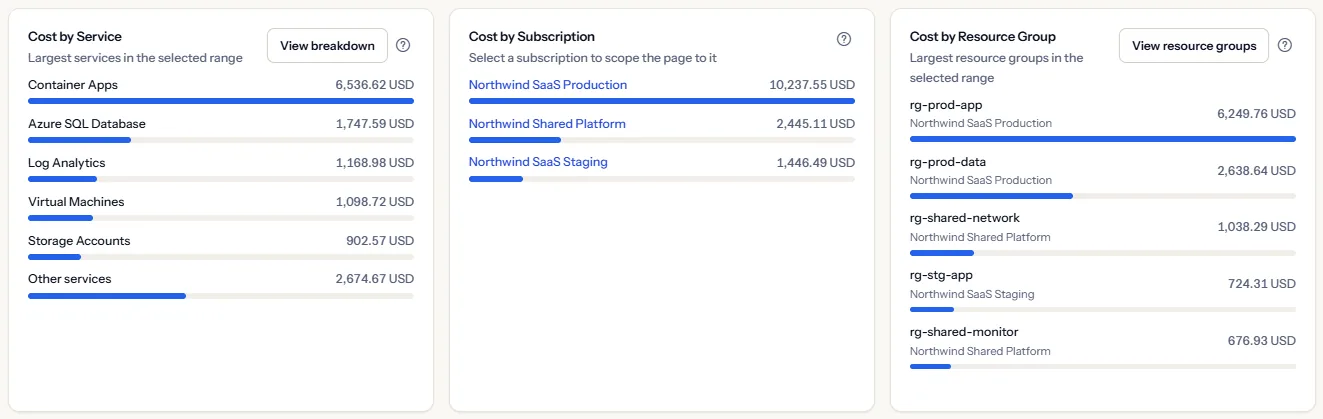Click the rg-shared-monitor resource group name

[x=964, y=332]
